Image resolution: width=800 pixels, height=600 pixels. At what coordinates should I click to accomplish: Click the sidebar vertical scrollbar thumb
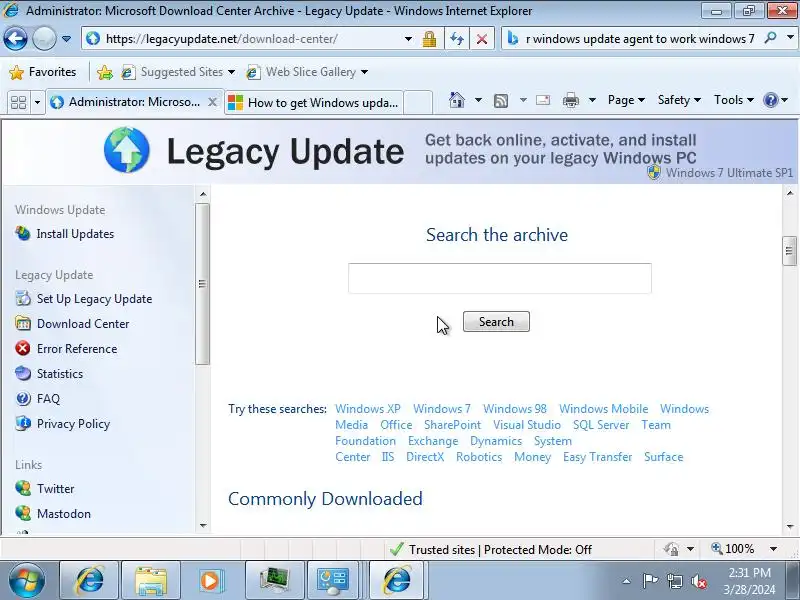(203, 284)
